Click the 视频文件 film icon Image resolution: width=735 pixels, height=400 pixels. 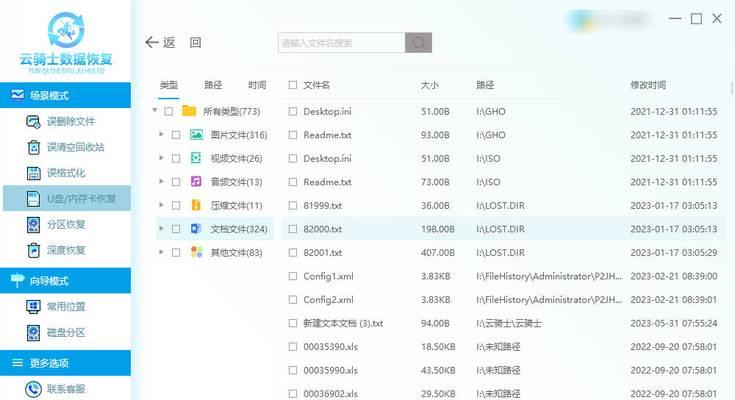click(x=196, y=158)
